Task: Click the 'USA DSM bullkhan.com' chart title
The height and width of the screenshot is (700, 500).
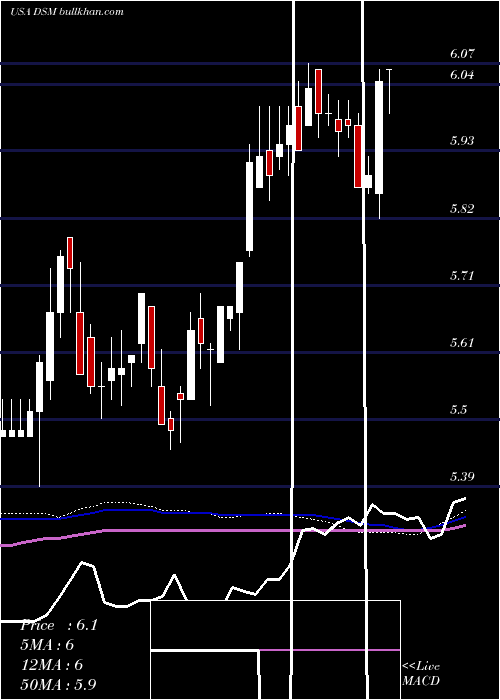Action: 67,12
